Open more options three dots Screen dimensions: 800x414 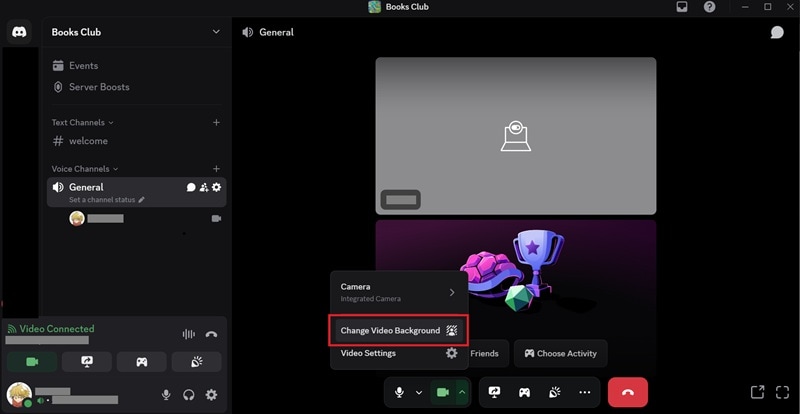585,392
